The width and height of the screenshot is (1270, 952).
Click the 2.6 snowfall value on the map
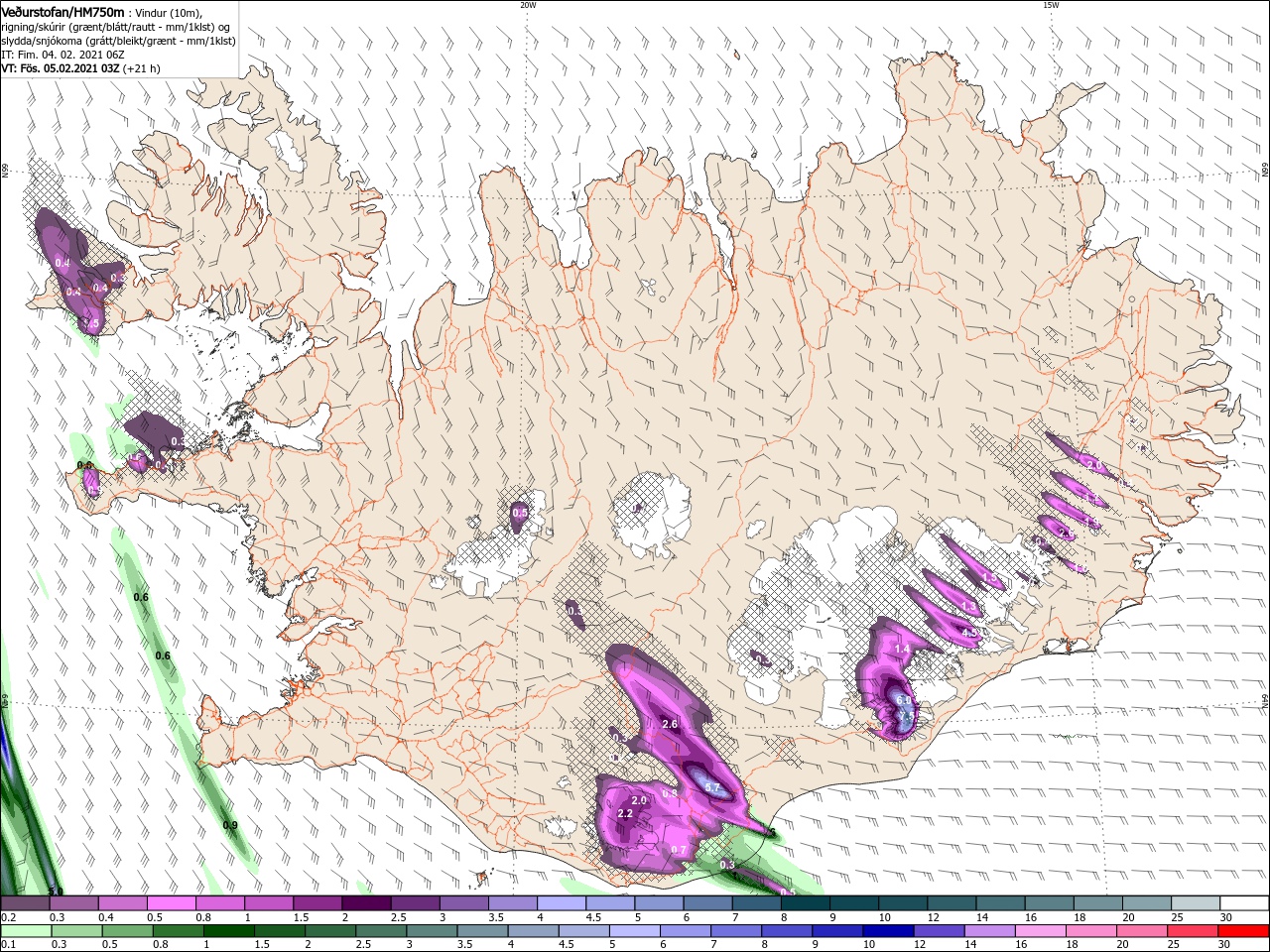point(670,724)
